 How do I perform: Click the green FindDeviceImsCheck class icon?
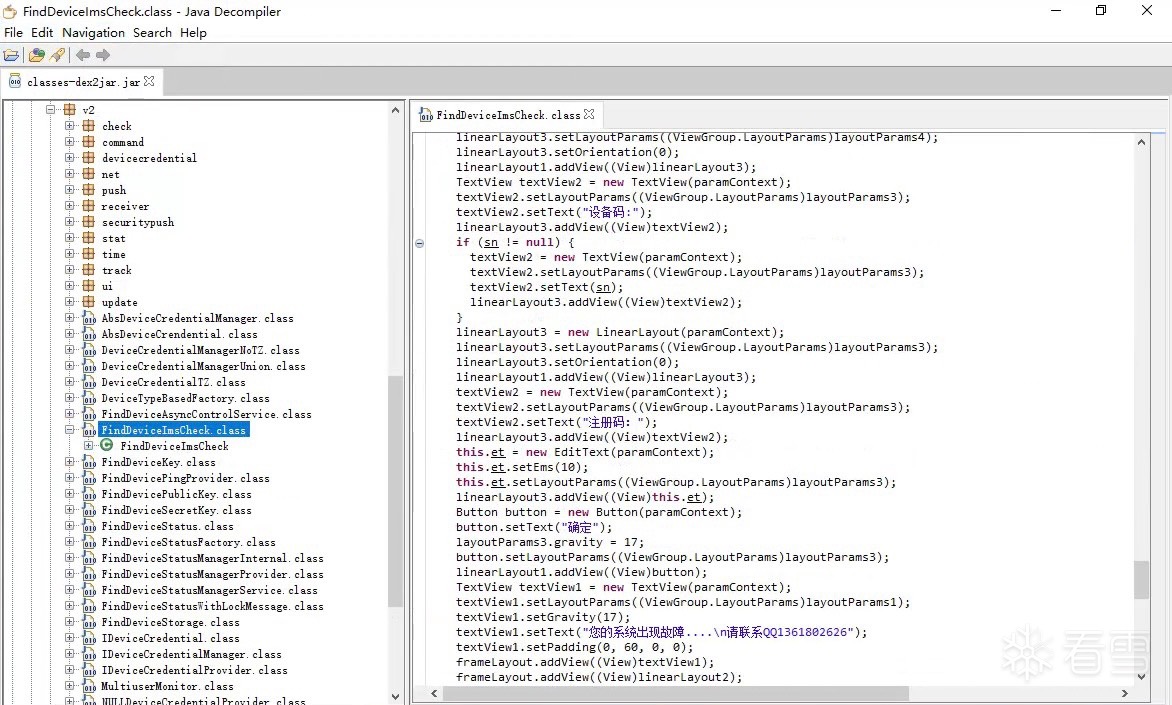(107, 446)
